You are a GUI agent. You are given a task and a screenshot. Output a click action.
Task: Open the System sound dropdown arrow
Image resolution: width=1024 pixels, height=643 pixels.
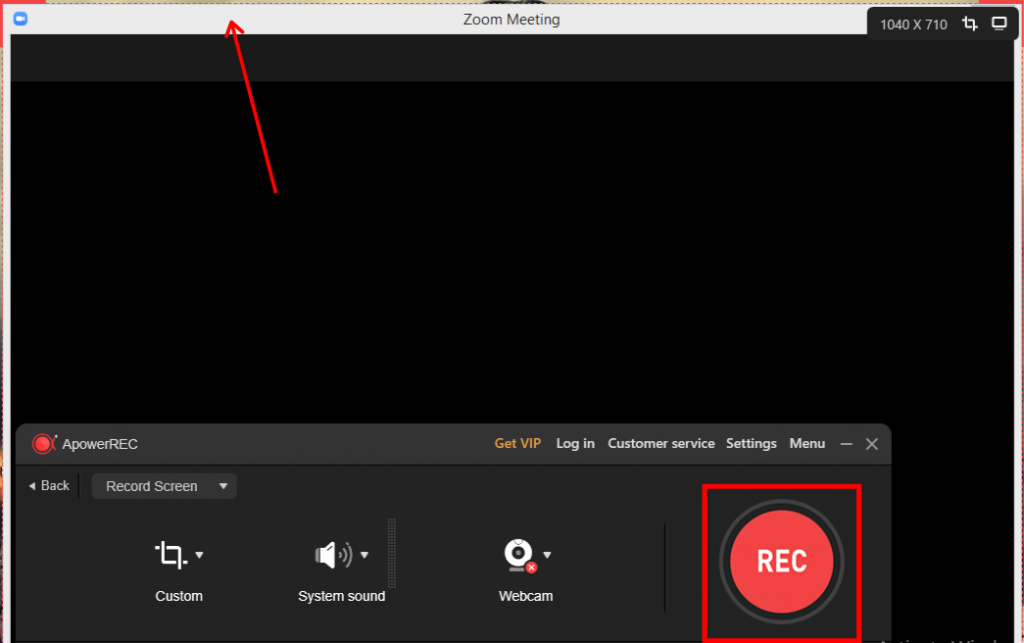coord(364,554)
